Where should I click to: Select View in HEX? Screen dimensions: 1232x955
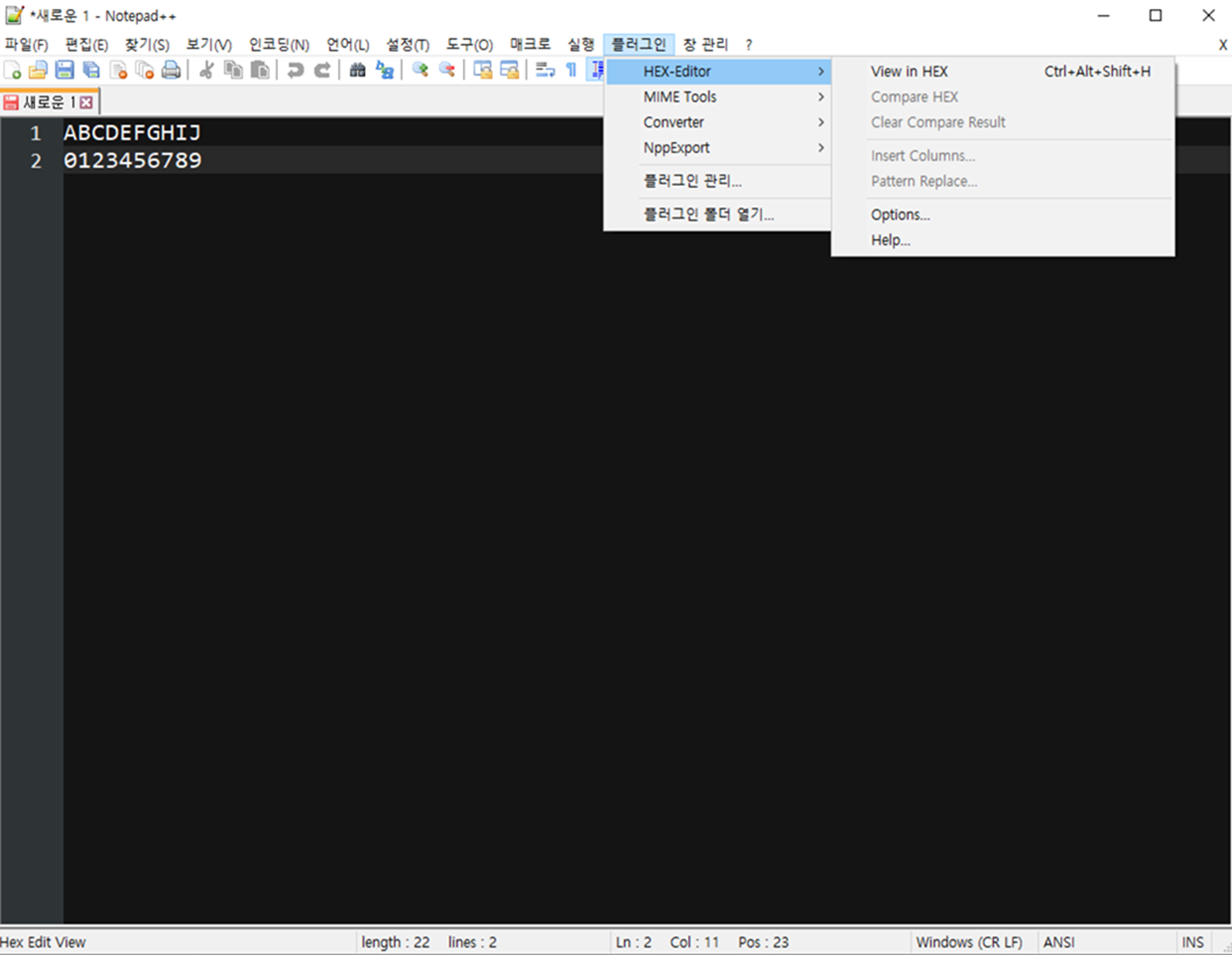1003,72
